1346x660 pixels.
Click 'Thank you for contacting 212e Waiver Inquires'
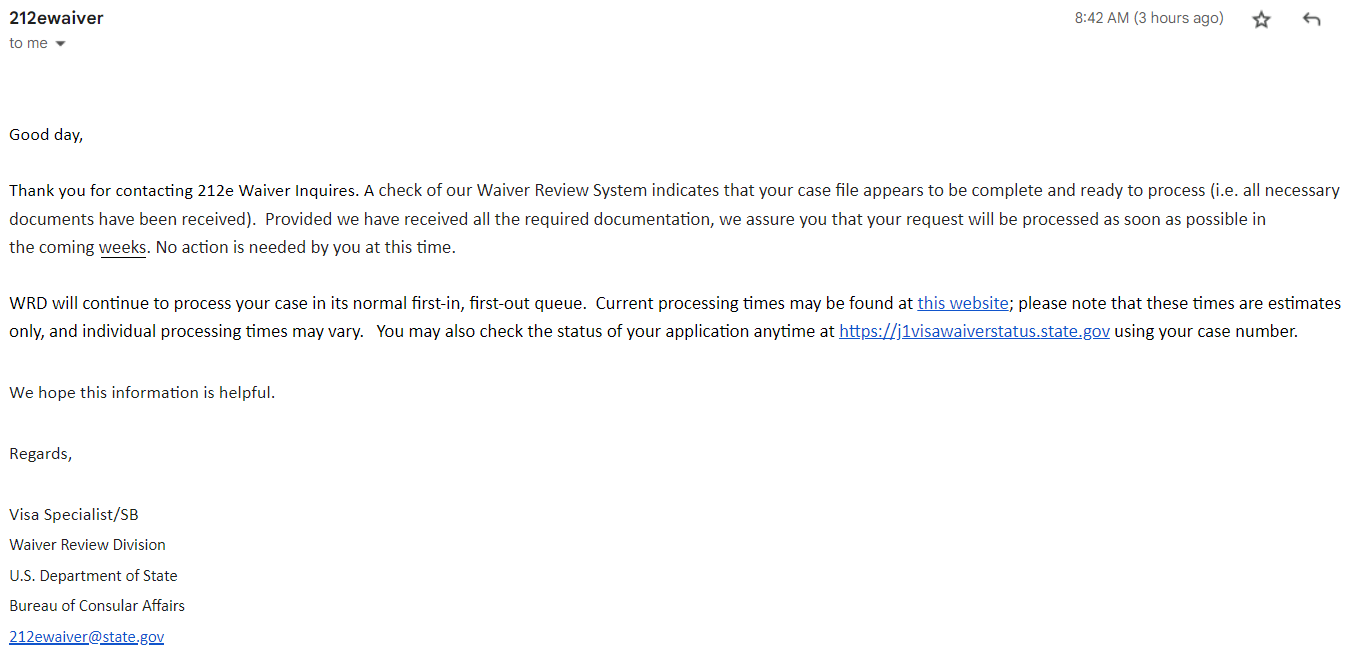183,190
